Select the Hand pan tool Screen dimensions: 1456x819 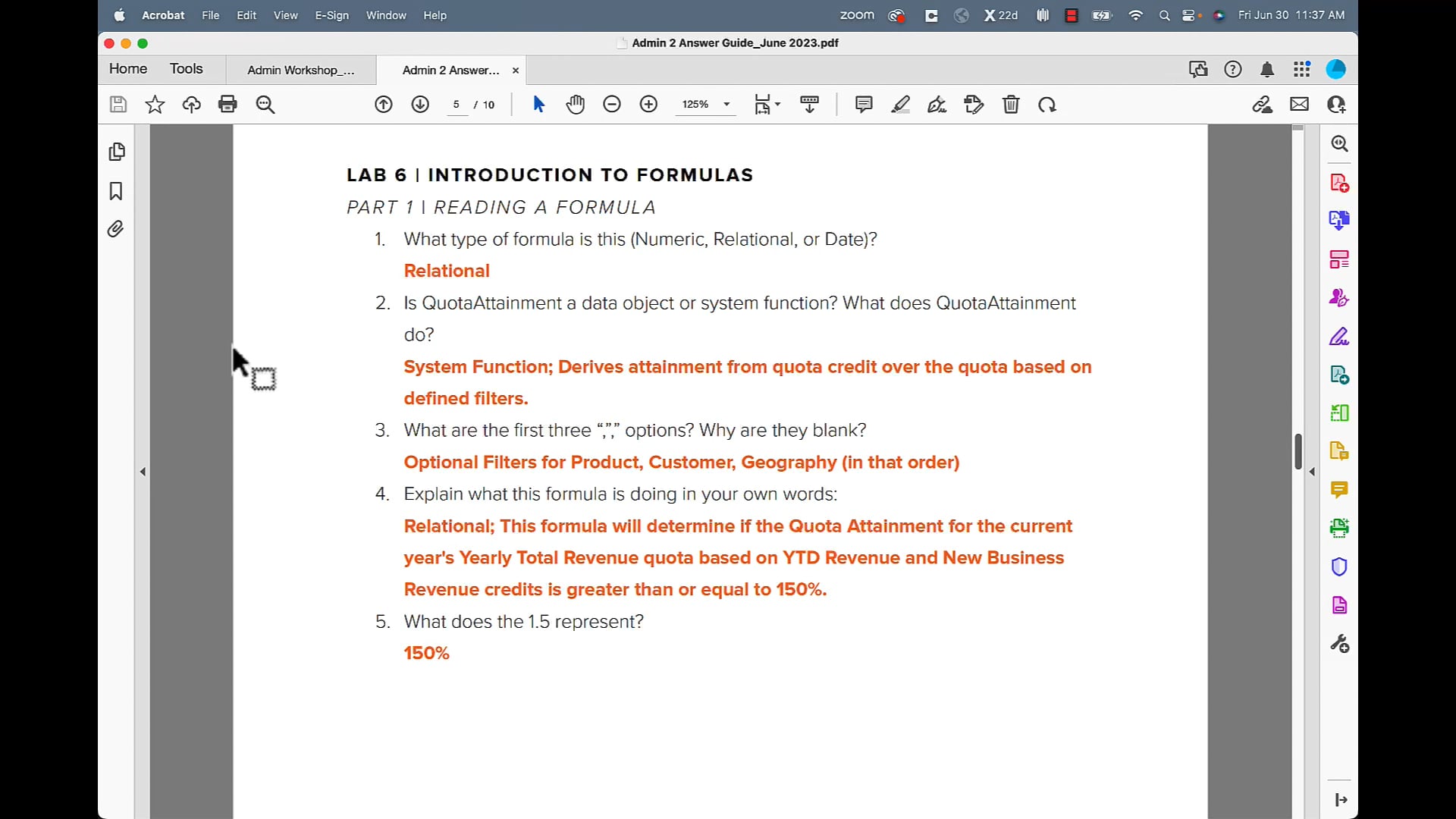576,105
